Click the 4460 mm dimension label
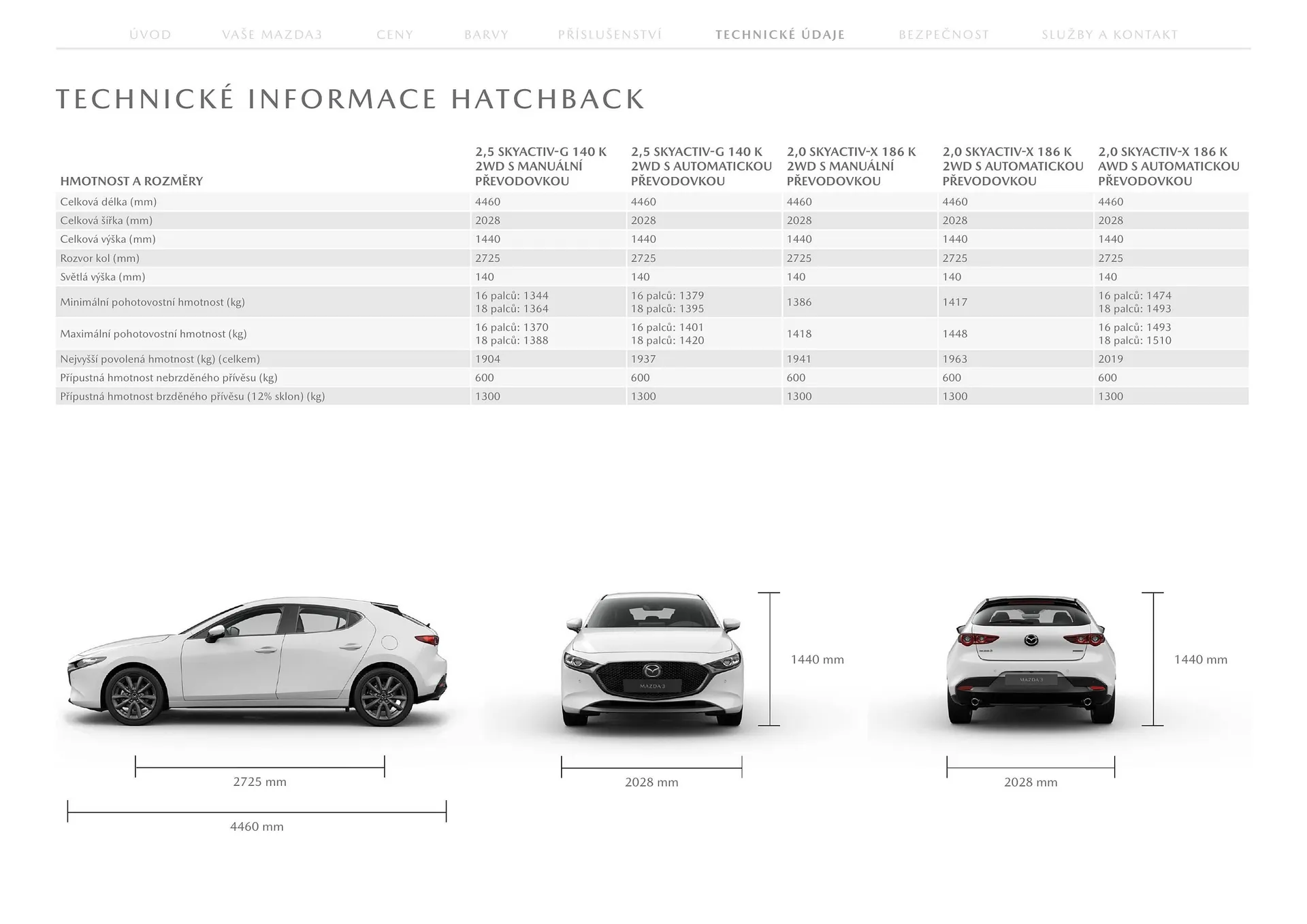The image size is (1307, 924). pos(257,827)
